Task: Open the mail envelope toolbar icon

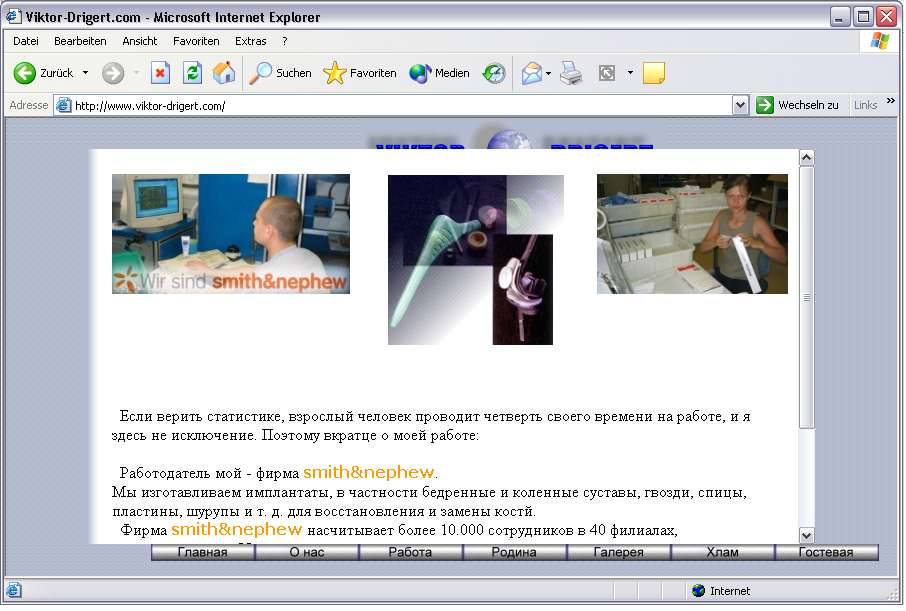Action: (532, 73)
